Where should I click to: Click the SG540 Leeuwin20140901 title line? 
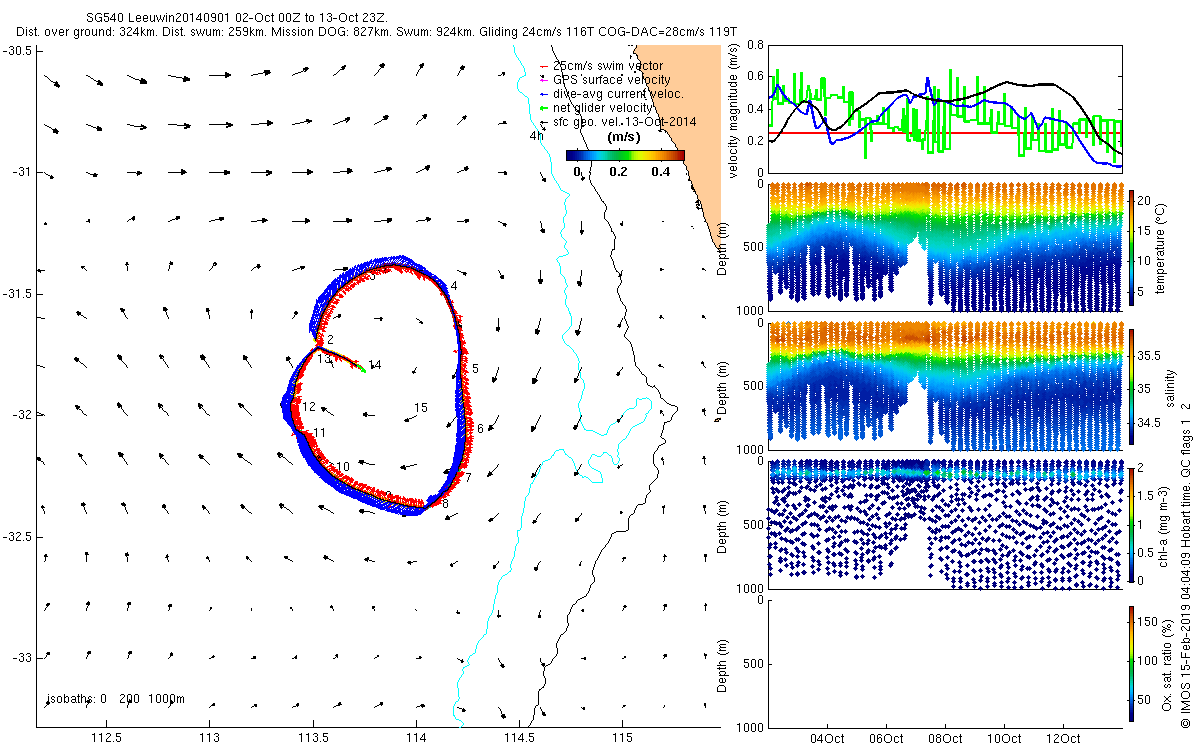click(x=236, y=18)
